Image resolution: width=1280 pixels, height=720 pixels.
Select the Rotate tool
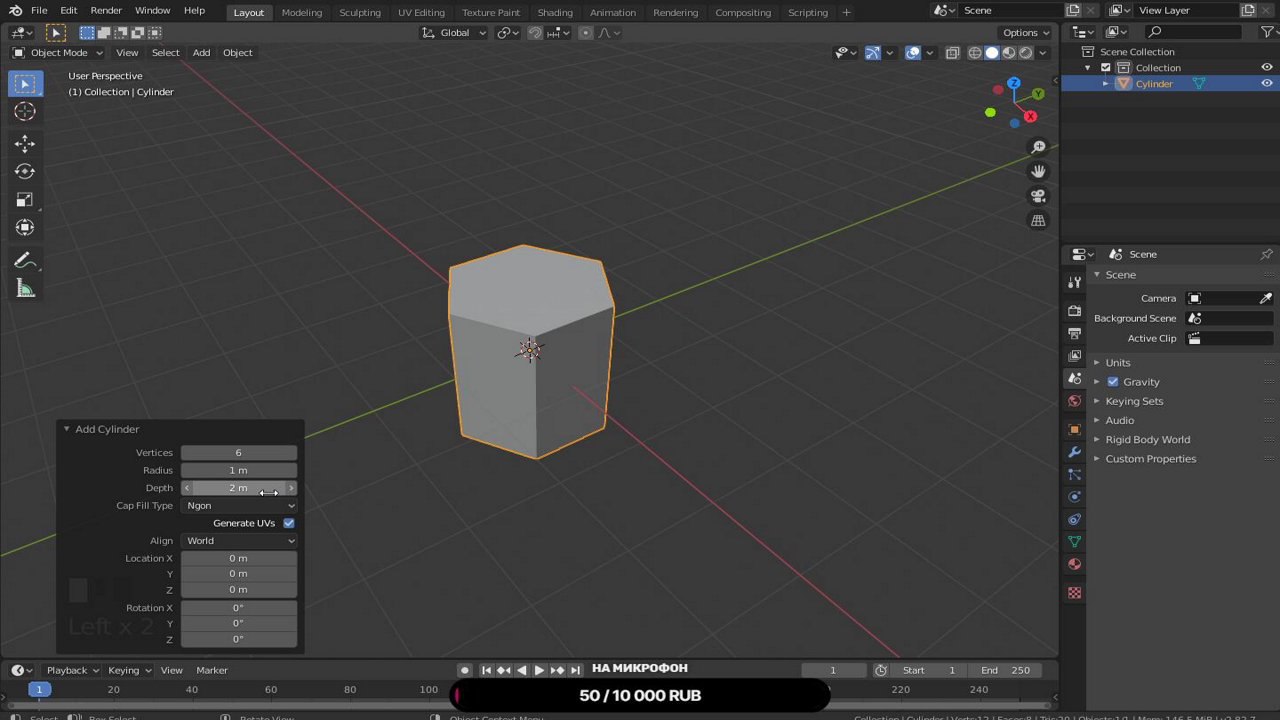tap(25, 172)
